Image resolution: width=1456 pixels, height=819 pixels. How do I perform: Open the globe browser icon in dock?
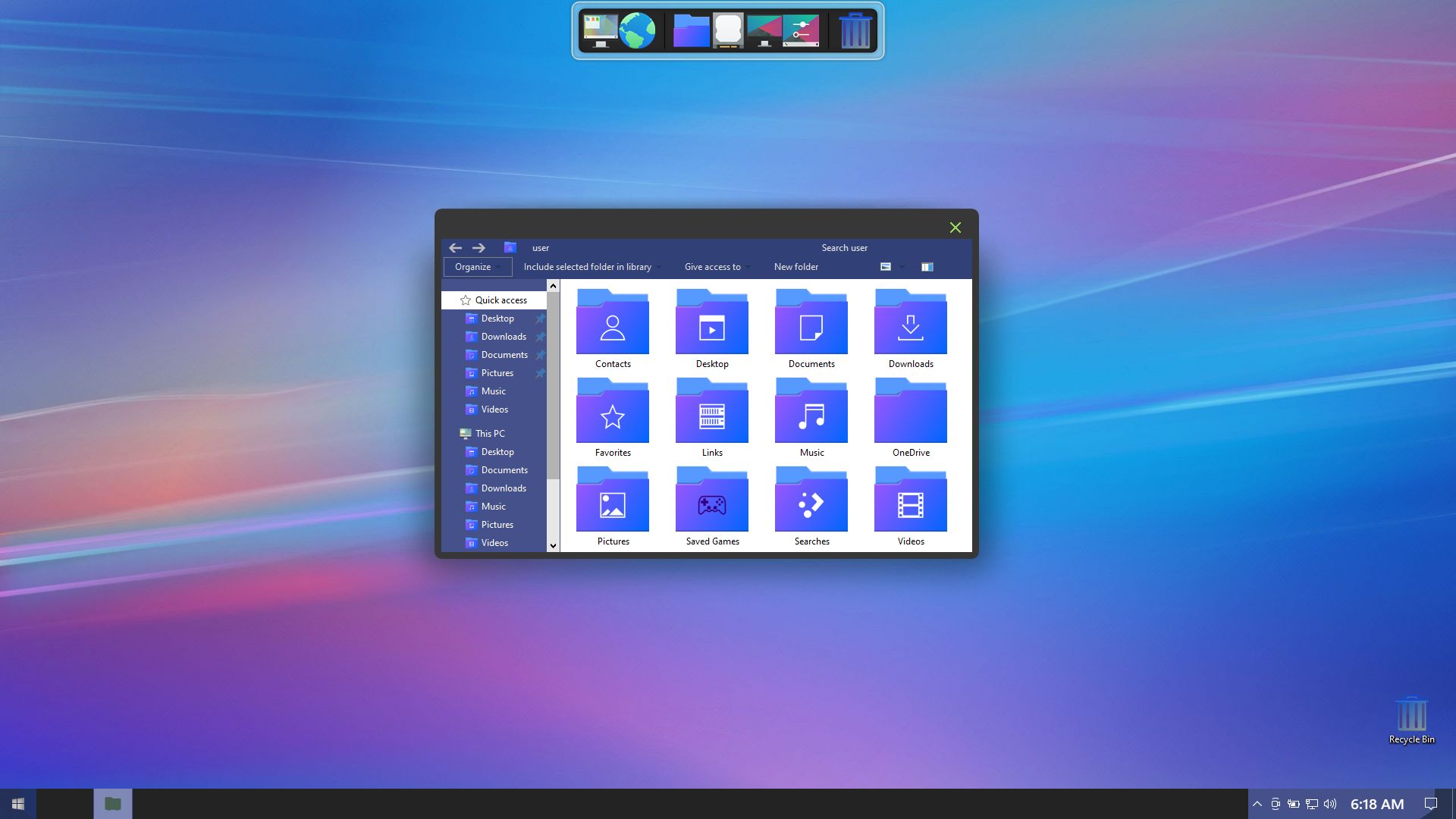point(637,31)
